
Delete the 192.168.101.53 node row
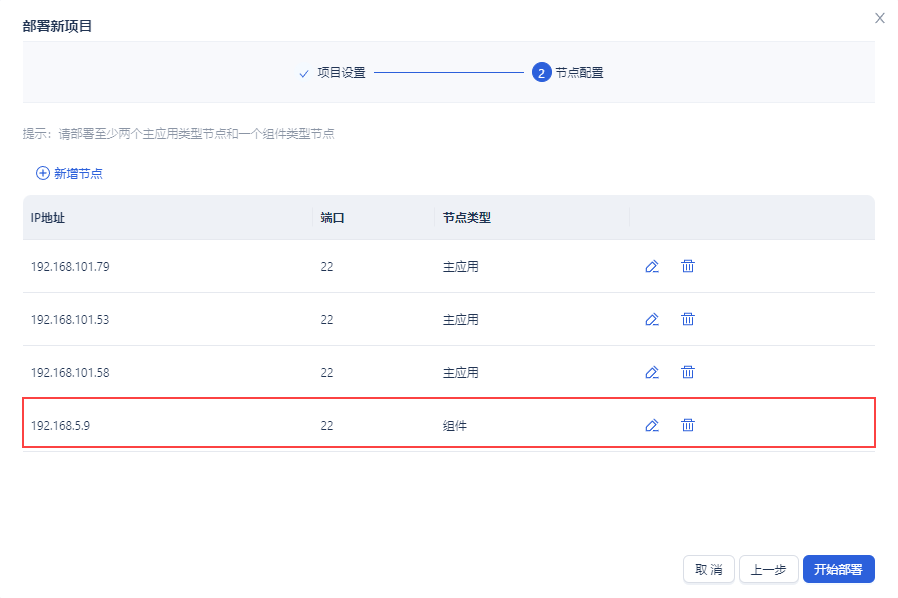(688, 319)
